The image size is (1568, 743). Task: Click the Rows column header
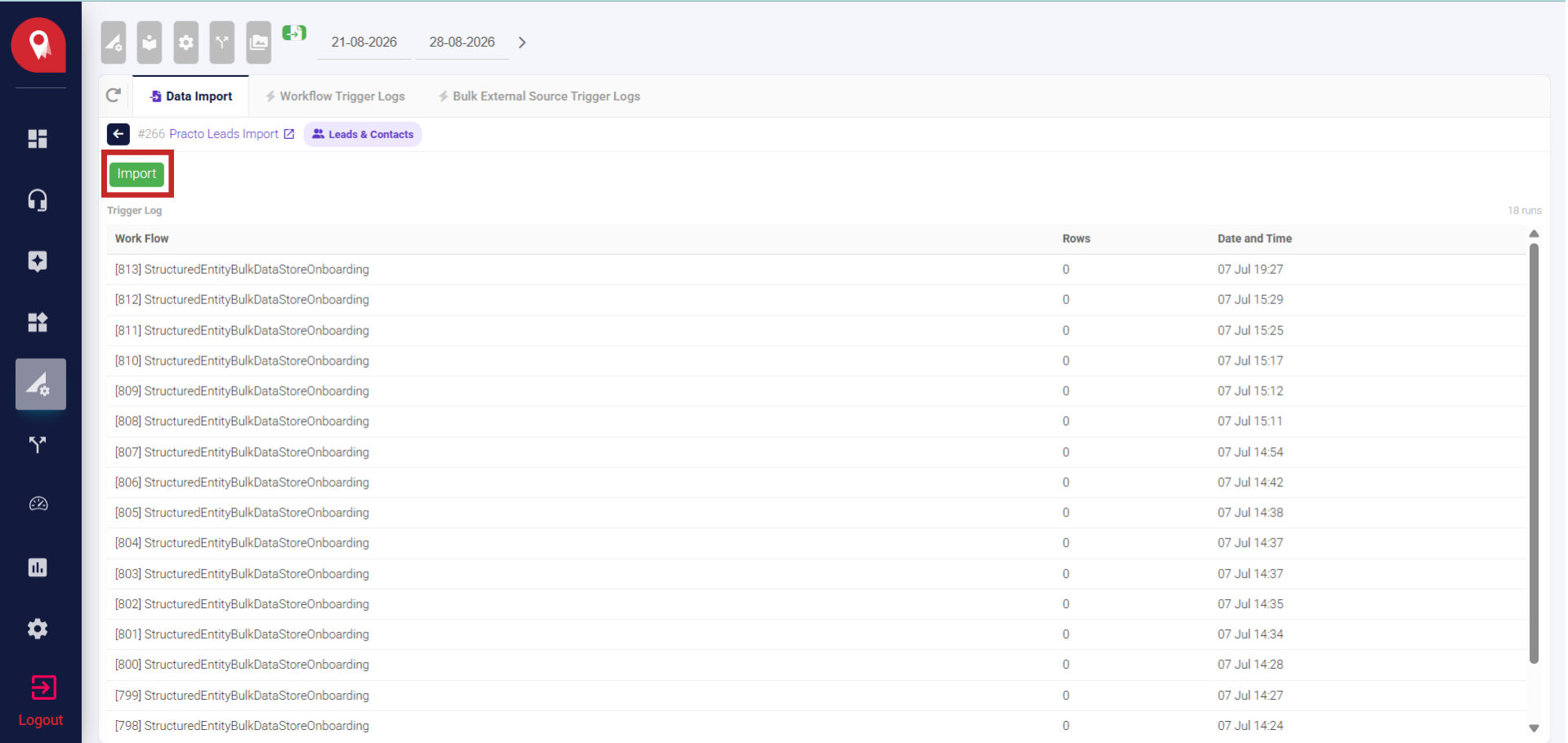[1076, 239]
